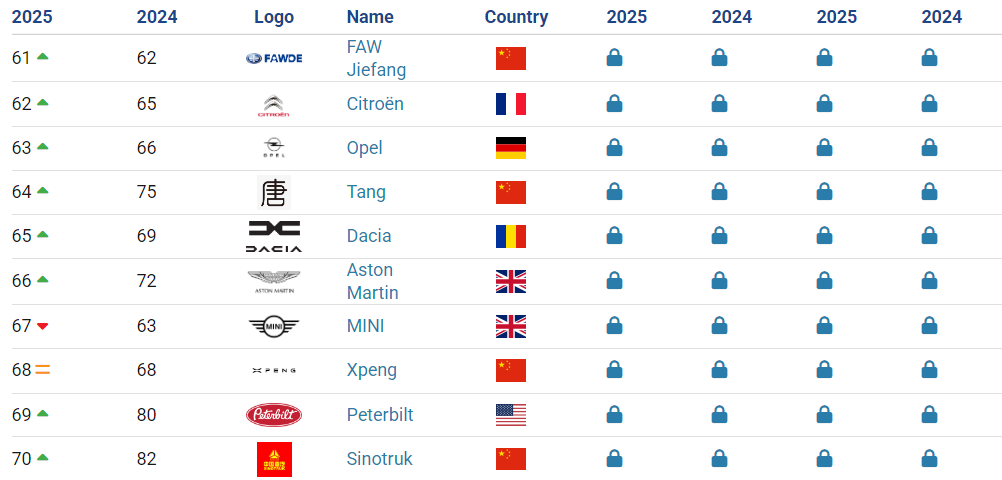Click the MINI winged logo
1002x480 pixels.
tap(274, 326)
